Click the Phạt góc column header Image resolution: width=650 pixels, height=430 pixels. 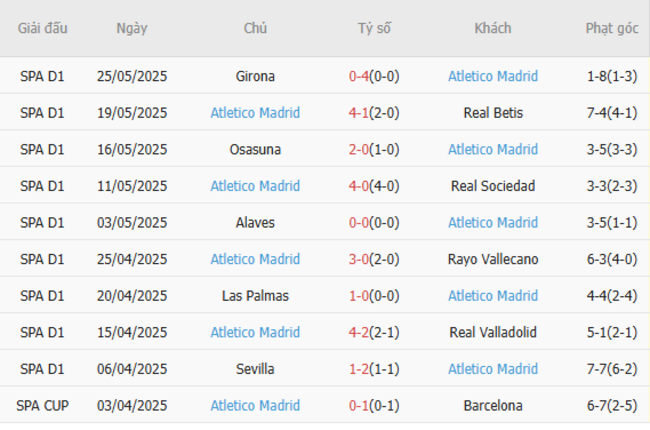[612, 28]
